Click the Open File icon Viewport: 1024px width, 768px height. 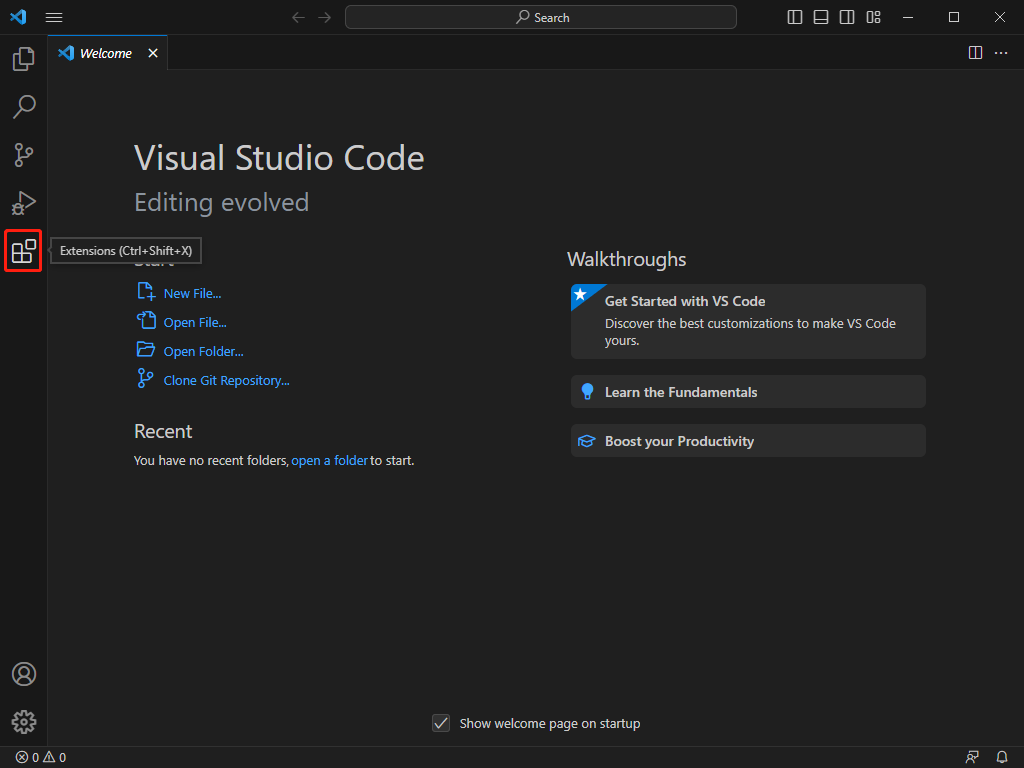146,321
